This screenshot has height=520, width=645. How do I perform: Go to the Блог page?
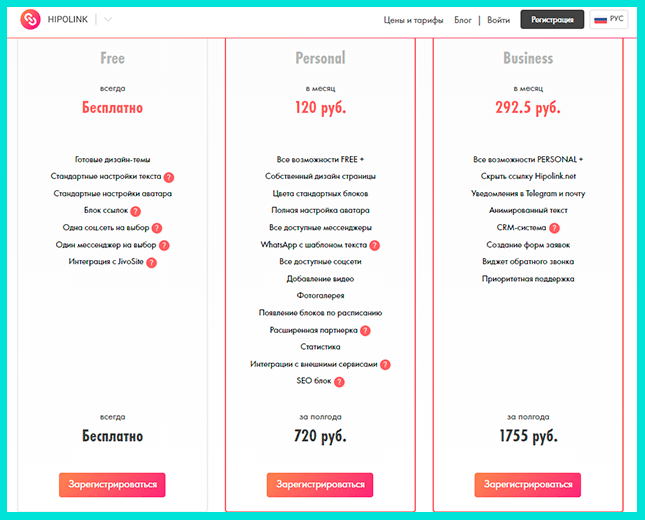tap(463, 20)
